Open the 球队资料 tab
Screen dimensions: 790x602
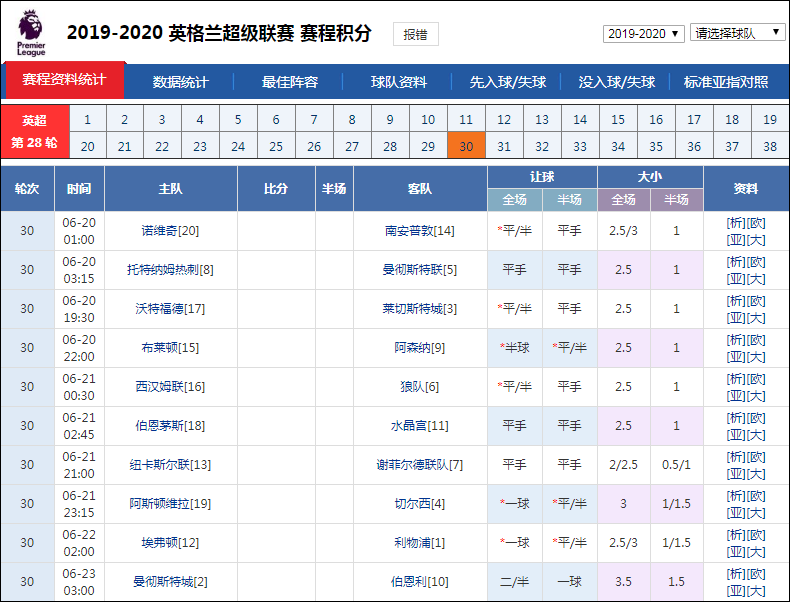click(x=399, y=82)
